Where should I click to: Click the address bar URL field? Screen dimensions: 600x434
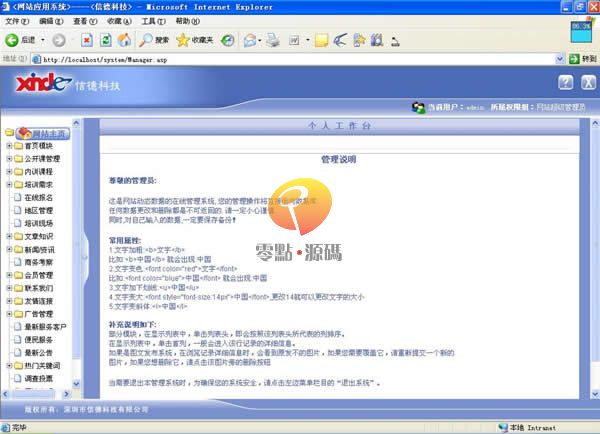tap(298, 59)
